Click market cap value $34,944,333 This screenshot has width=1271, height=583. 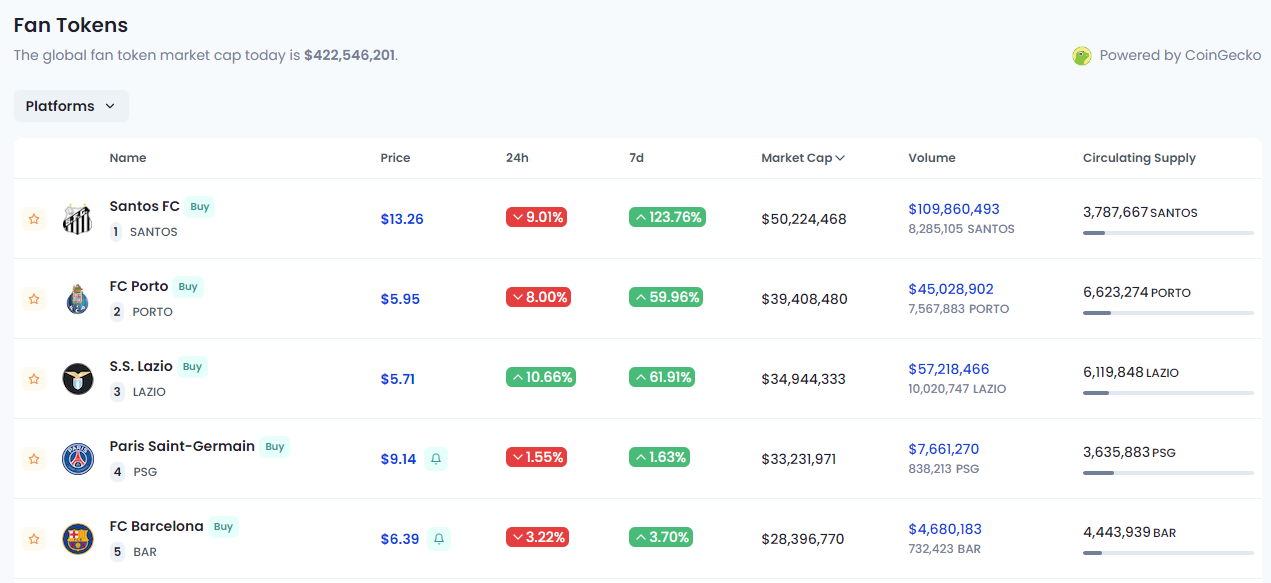pyautogui.click(x=803, y=379)
